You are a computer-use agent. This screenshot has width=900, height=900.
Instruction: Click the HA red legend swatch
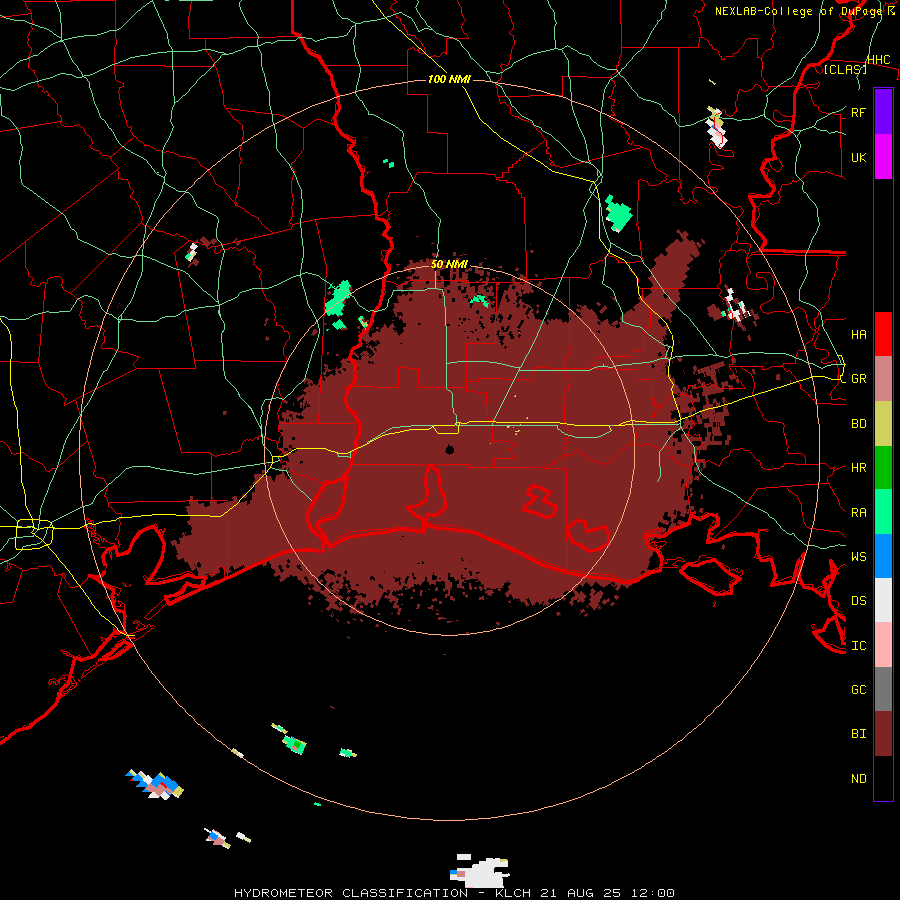[x=883, y=334]
